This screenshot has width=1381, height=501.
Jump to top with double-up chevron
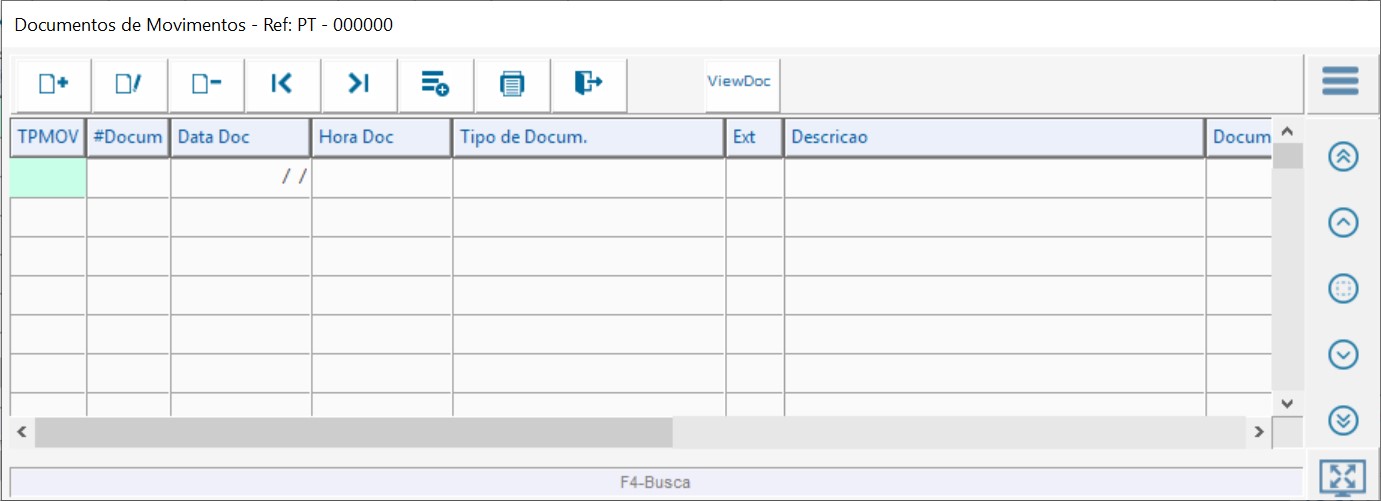[1343, 157]
